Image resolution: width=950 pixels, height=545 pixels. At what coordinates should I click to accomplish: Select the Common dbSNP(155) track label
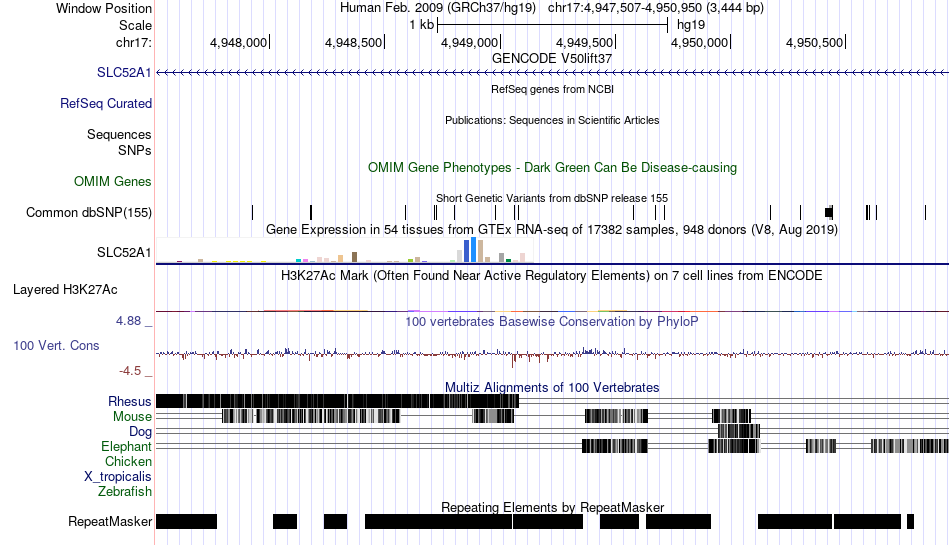(89, 213)
